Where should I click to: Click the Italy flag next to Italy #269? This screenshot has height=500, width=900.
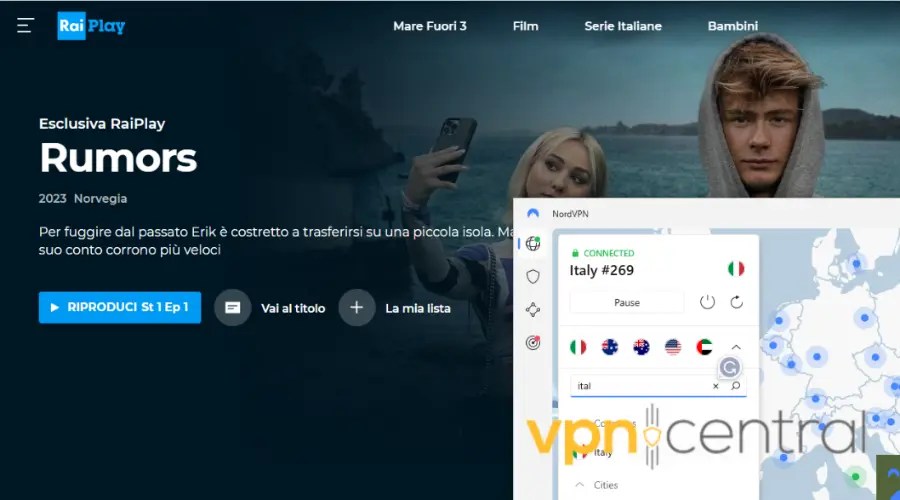pyautogui.click(x=736, y=269)
